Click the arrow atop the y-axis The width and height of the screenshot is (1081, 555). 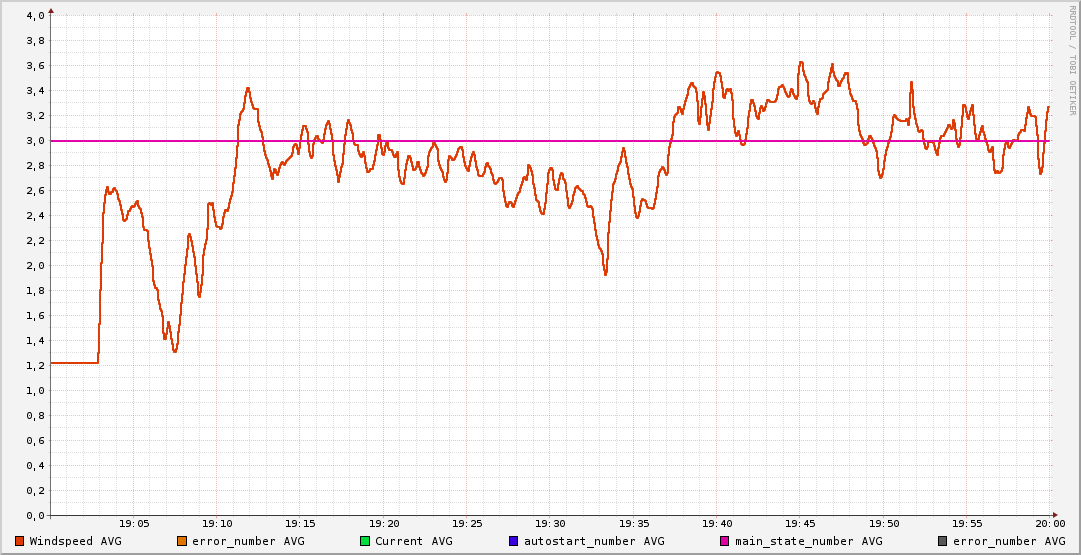click(51, 10)
